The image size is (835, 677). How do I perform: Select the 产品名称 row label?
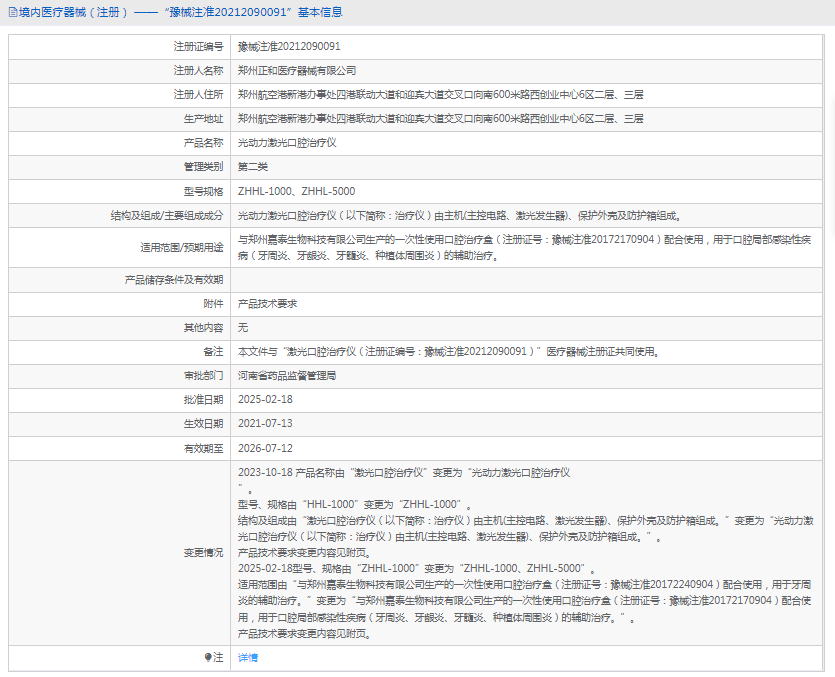203,143
